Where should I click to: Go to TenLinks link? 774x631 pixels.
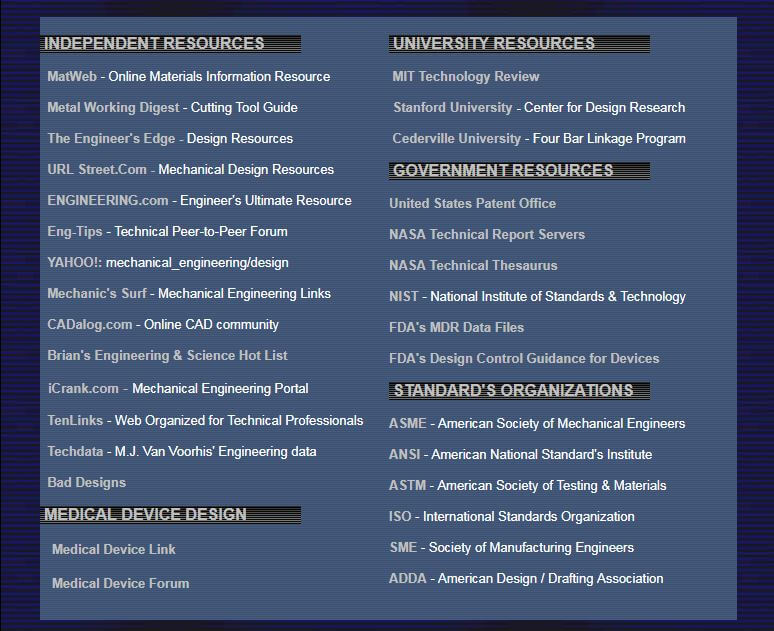tap(75, 421)
